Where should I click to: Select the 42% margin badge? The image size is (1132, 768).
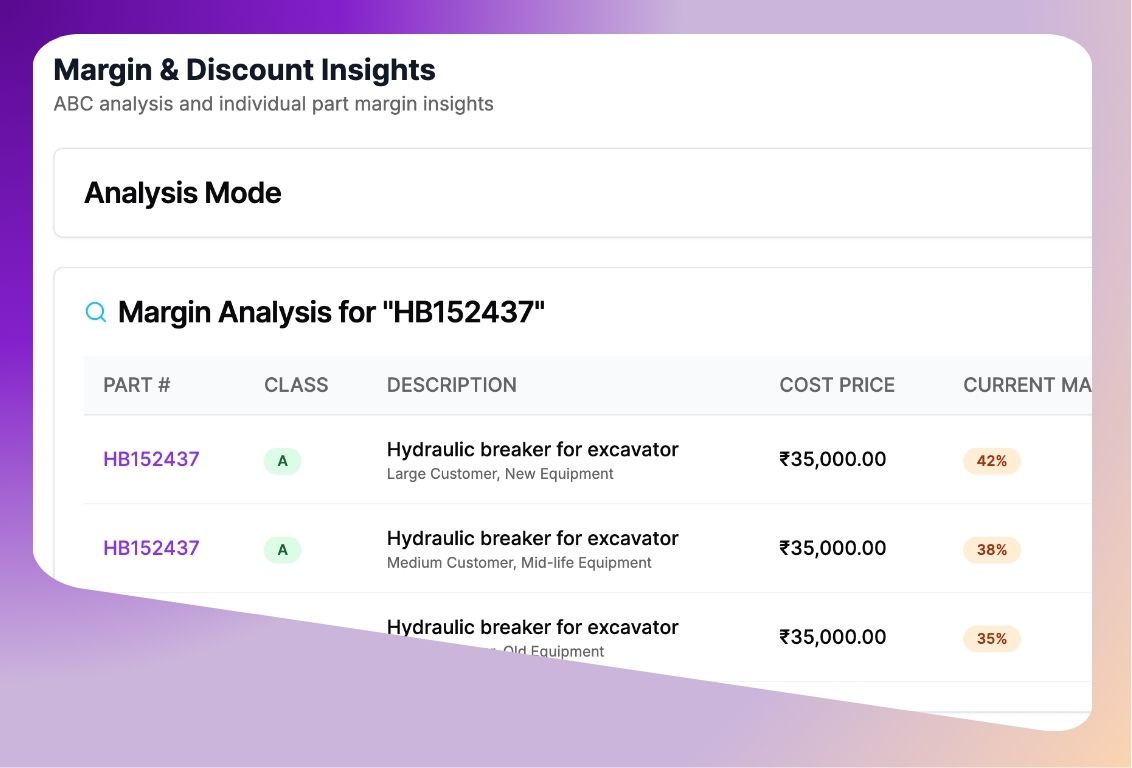[991, 461]
